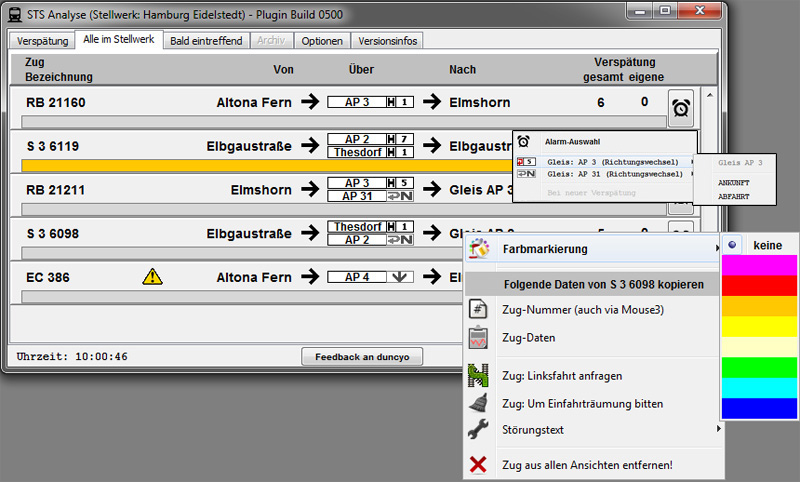800x482 pixels.
Task: Click the Zug-Daten clipboard icon
Action: point(479,338)
